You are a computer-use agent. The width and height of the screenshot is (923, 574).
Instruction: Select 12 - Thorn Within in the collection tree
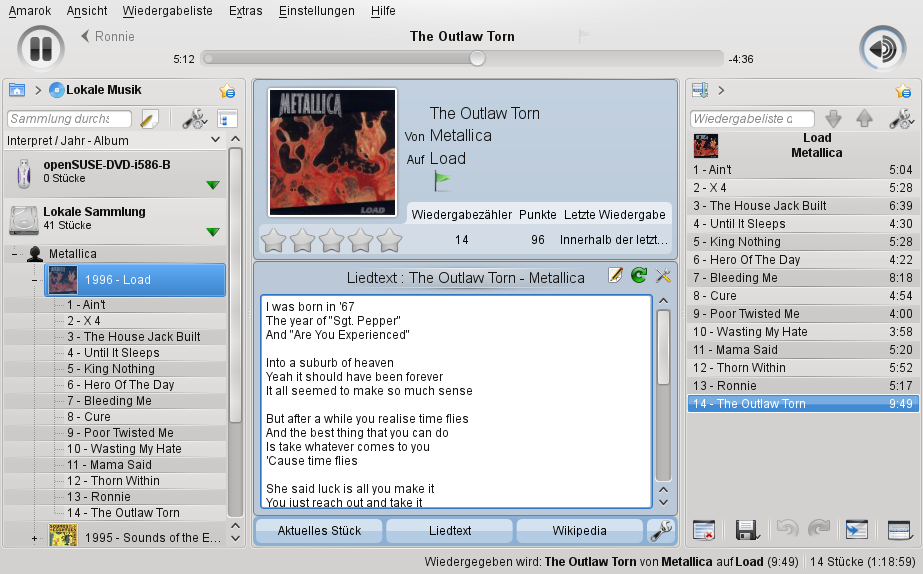tap(114, 480)
